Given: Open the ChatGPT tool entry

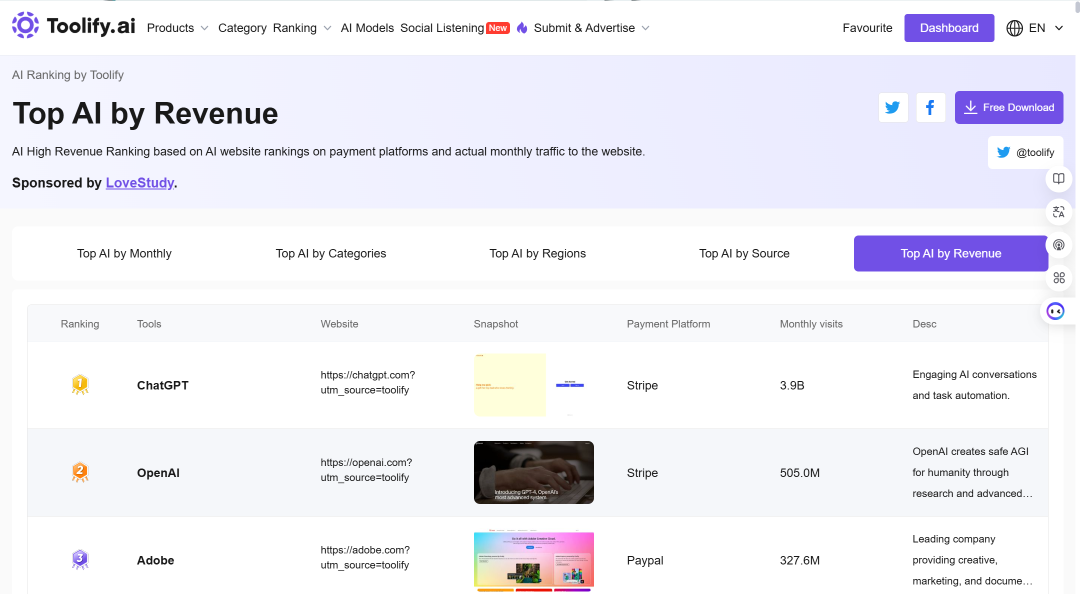Looking at the screenshot, I should point(163,385).
